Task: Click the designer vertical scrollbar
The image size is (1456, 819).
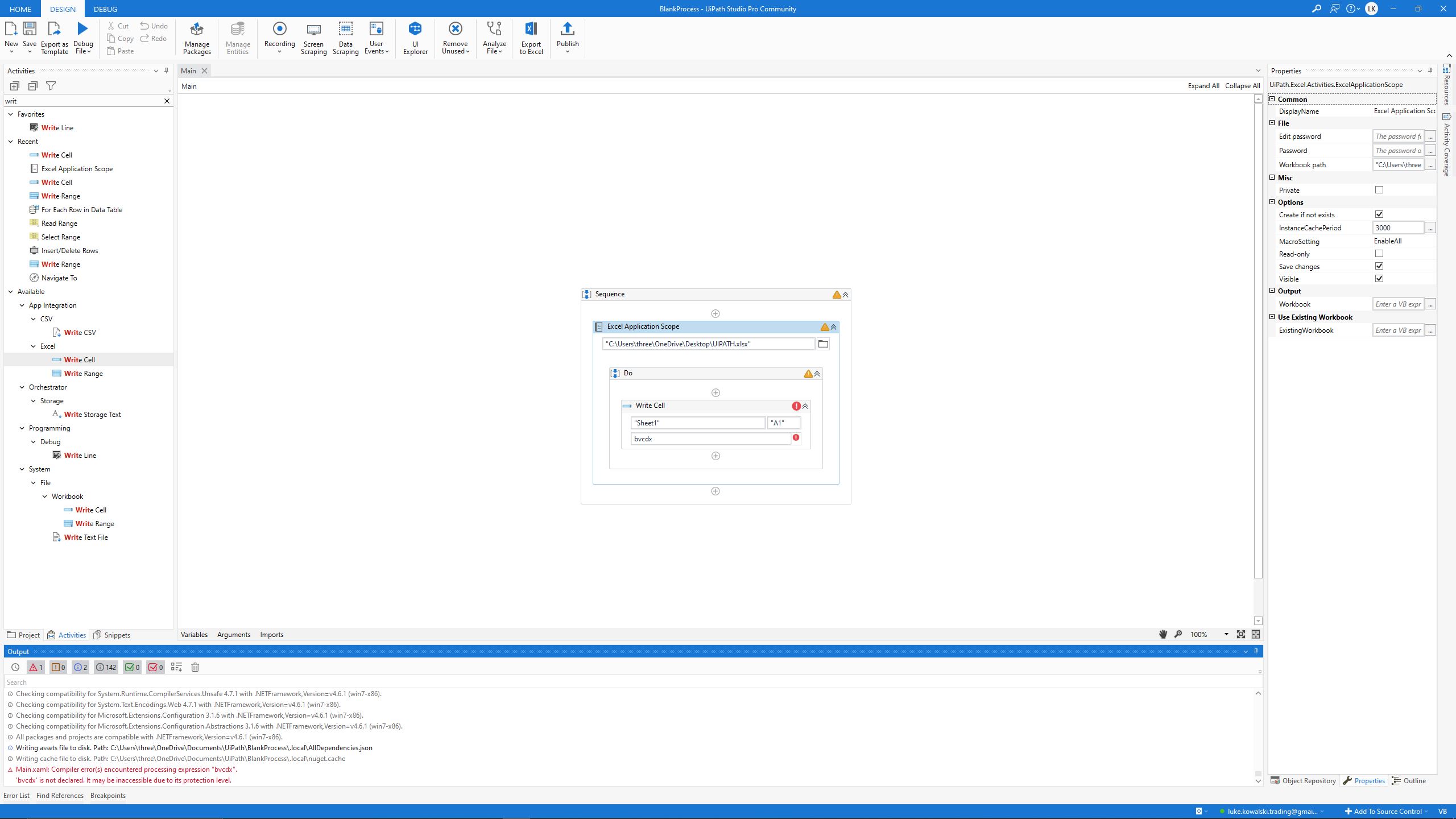Action: [1258, 341]
